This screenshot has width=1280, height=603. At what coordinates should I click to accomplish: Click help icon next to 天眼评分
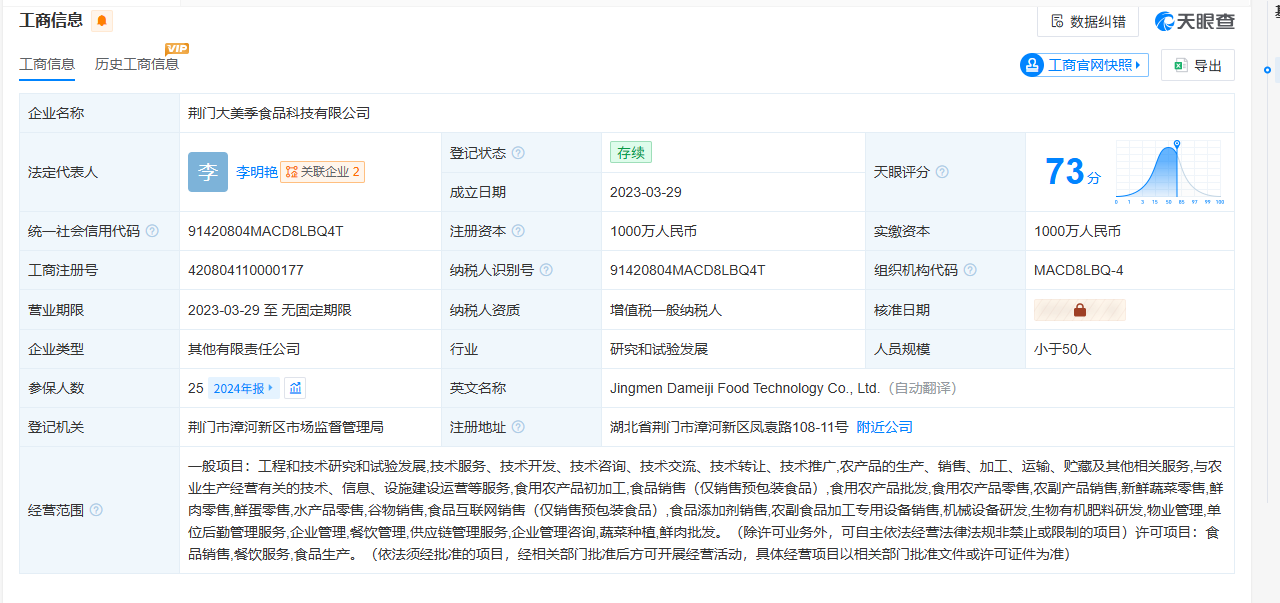pos(942,172)
